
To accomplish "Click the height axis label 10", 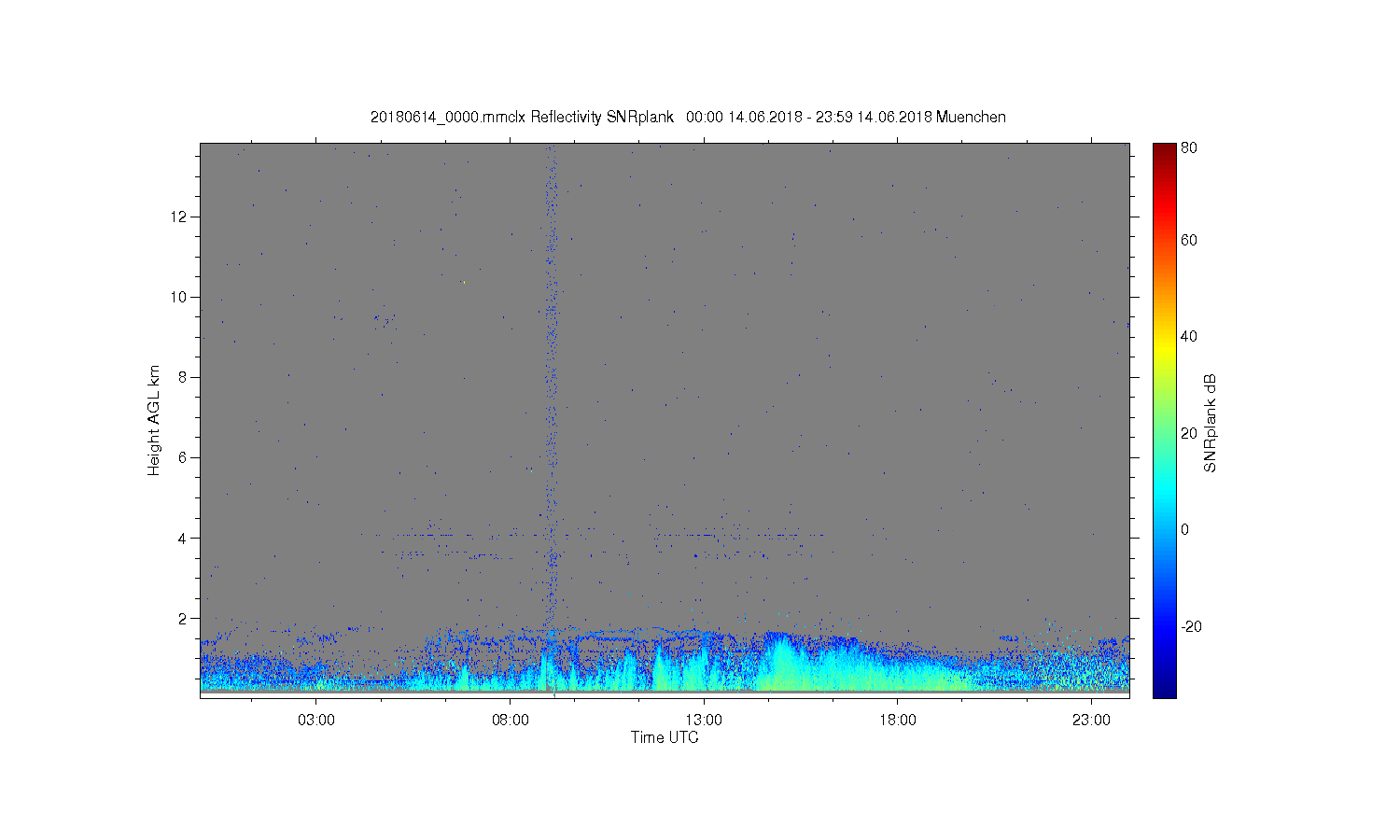I will point(180,297).
